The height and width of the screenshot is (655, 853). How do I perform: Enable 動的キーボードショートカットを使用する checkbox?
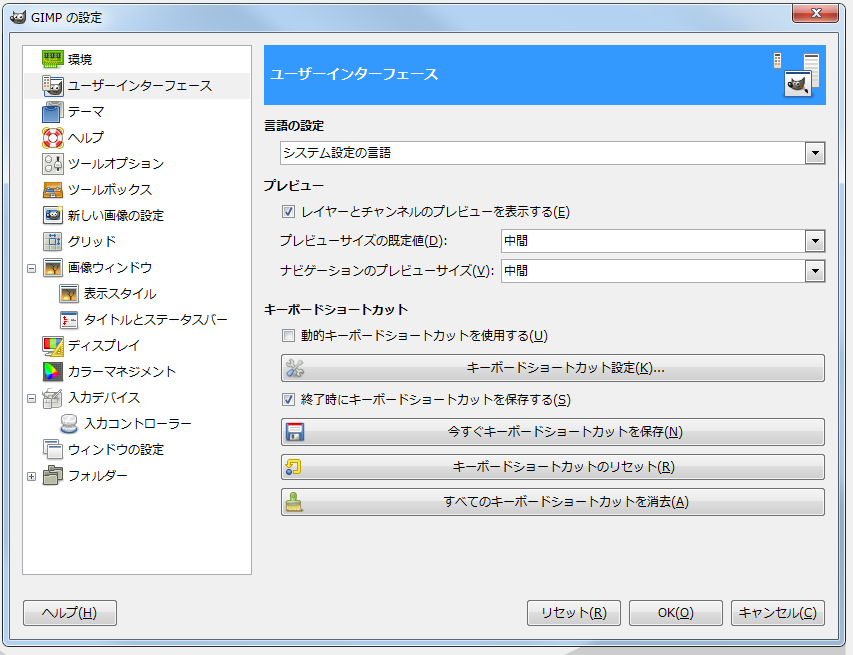click(x=288, y=336)
